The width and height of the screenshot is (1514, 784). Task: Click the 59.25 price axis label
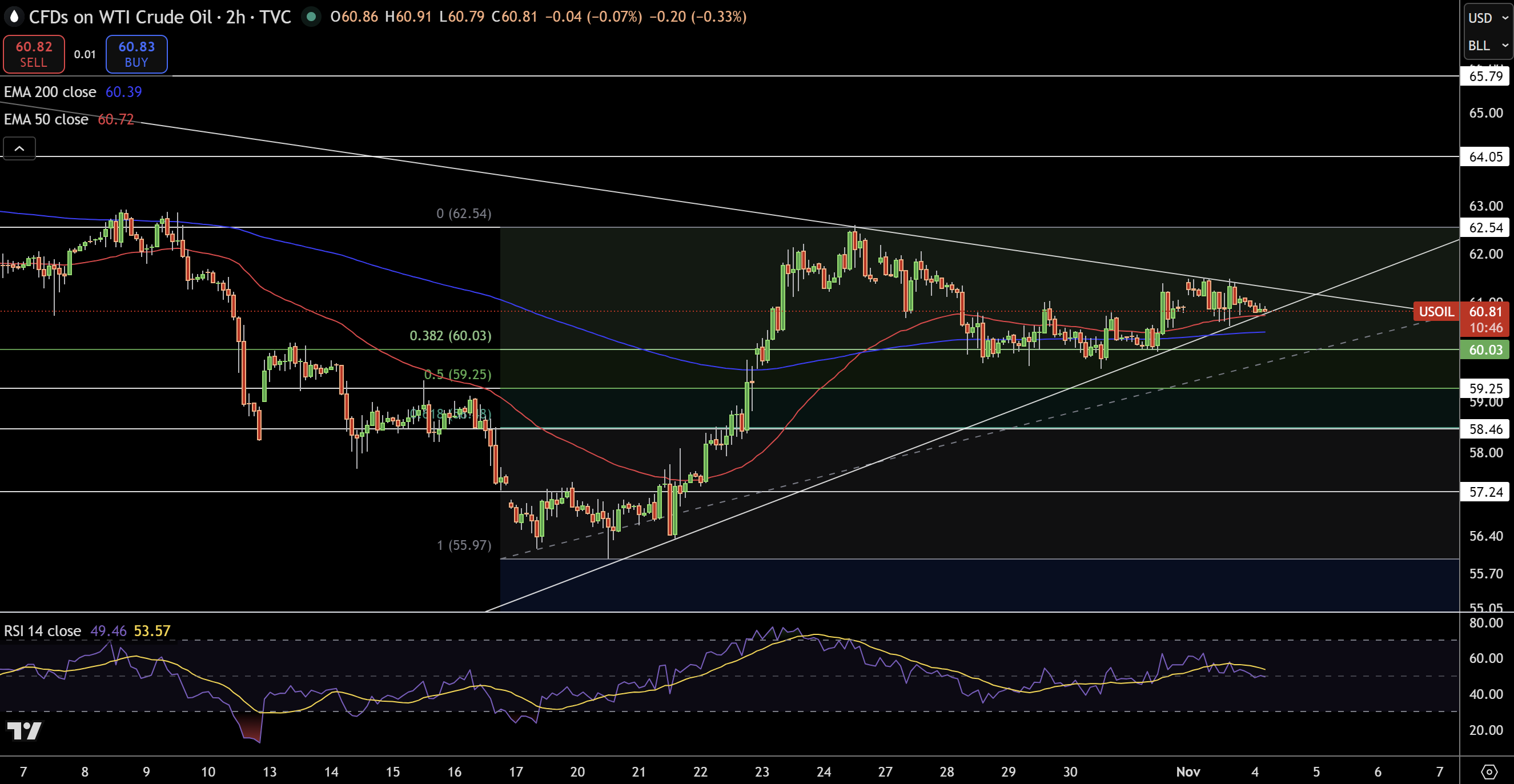coord(1485,388)
